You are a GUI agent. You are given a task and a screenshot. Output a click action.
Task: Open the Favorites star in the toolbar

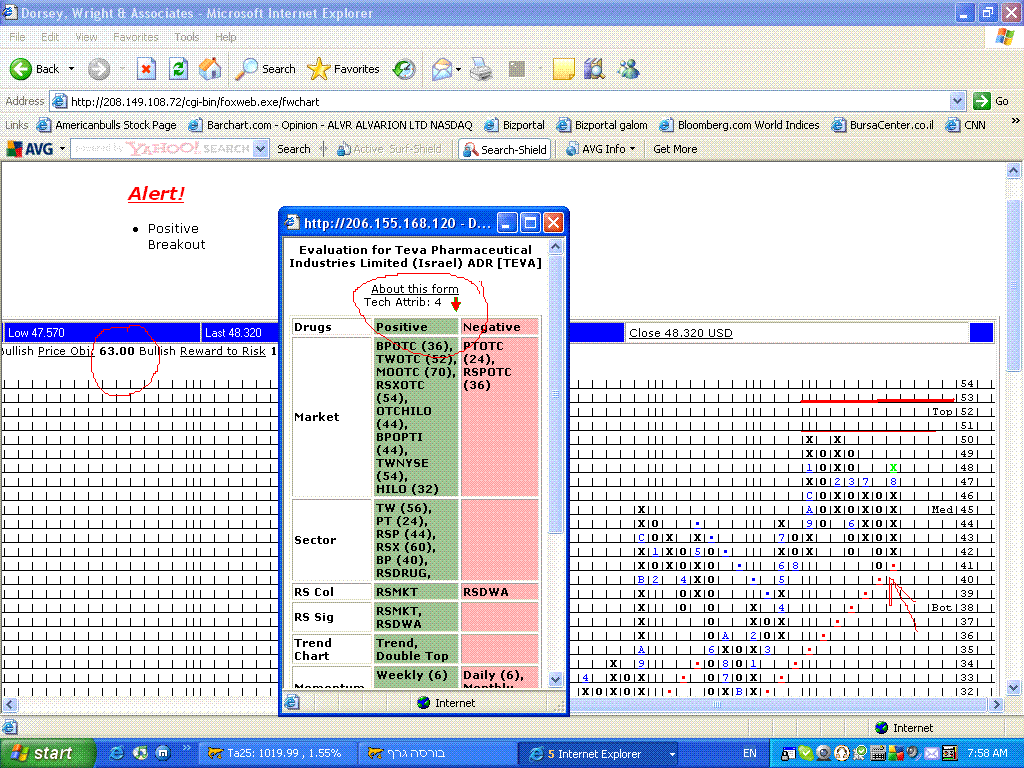(x=343, y=69)
